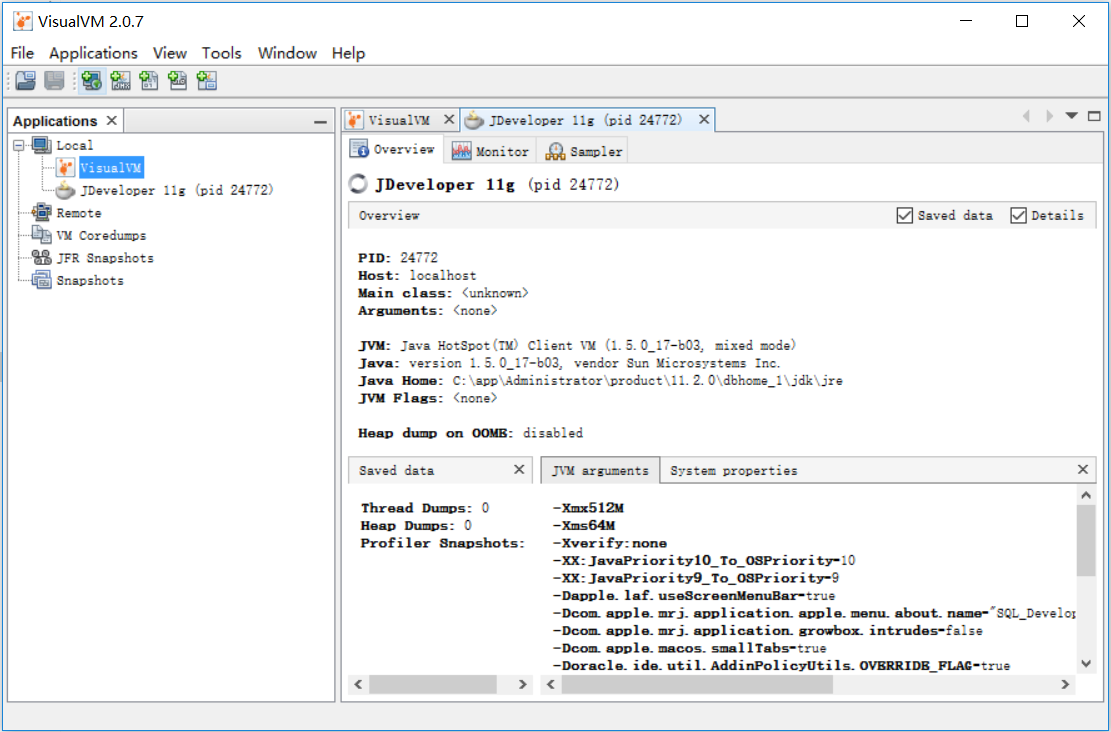Switch to JDeveloper 11g document tab
Screen dimensions: 1111x732
[x=585, y=120]
